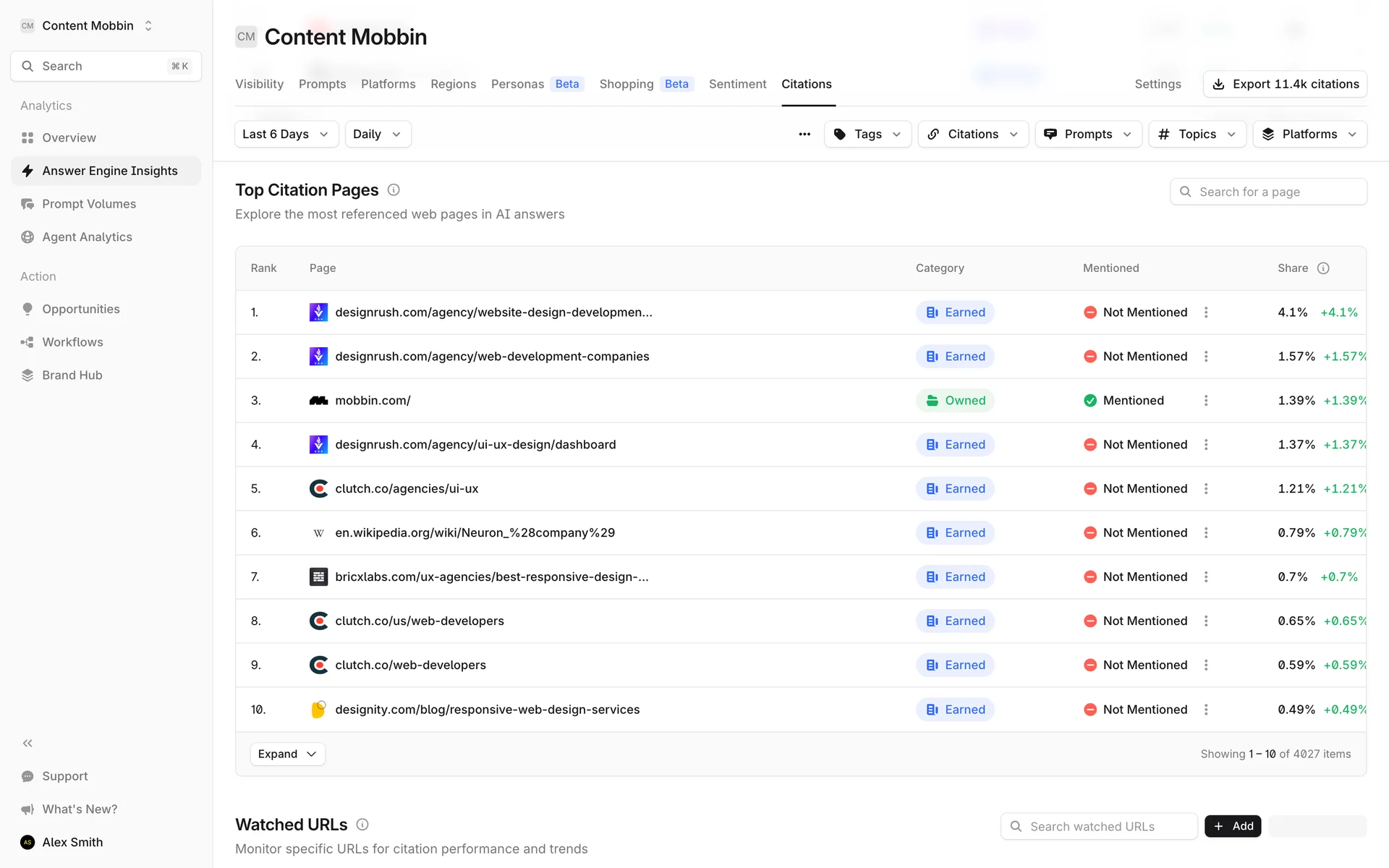Click the Watched URLs info icon
1389x868 pixels.
[362, 825]
